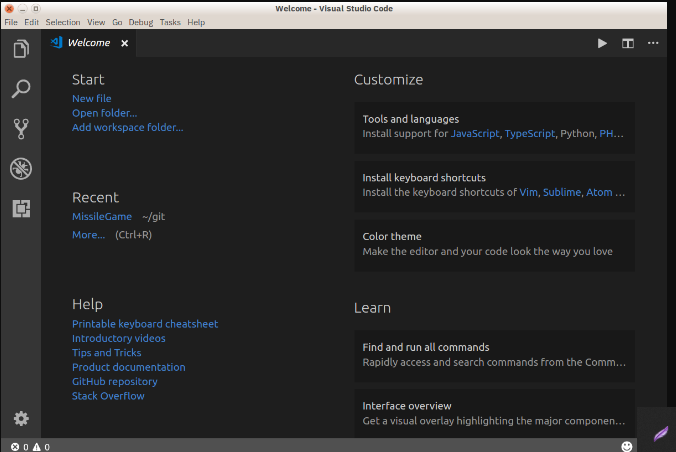Open the Selection menu
This screenshot has height=452, width=676.
63,22
